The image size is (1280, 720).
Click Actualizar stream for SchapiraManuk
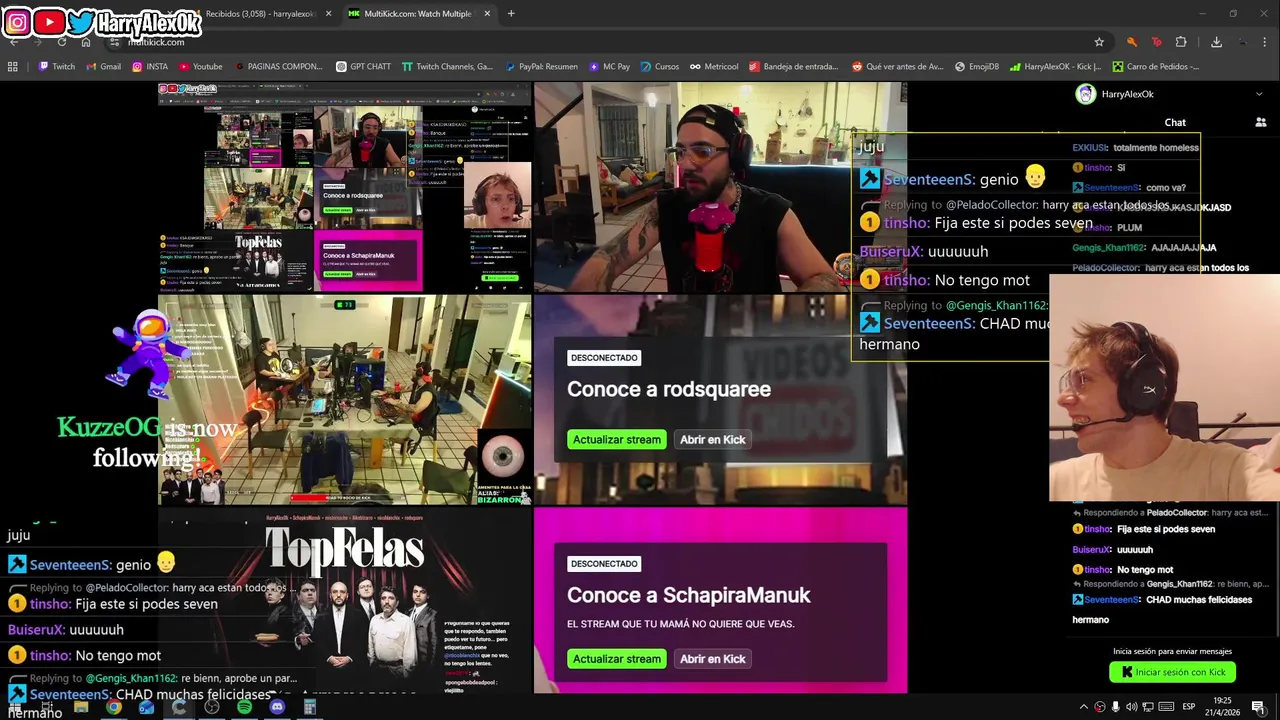[x=617, y=659]
